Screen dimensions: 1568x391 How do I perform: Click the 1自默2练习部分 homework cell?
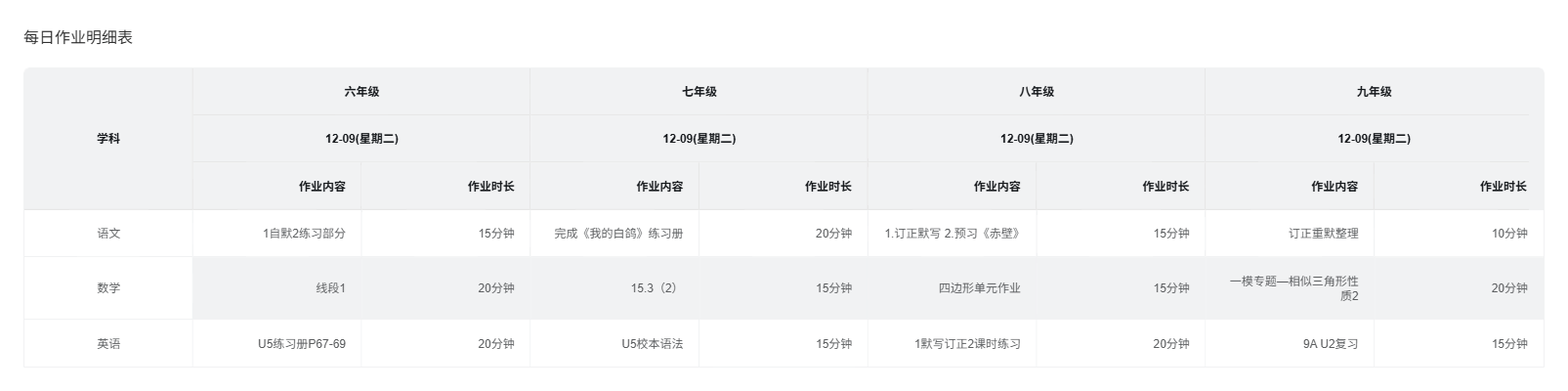(x=304, y=234)
